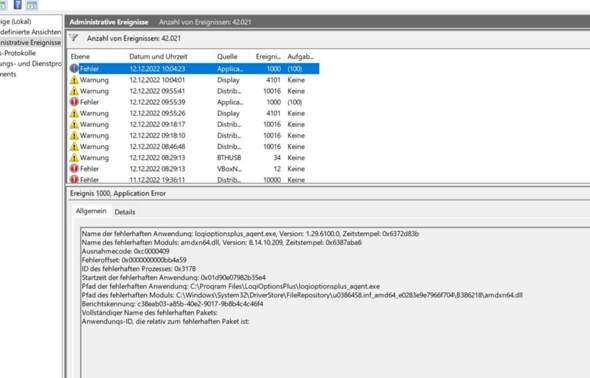Click '12.12.2022 09:18:10' date cell
Screen dimensions: 590x378
tap(157, 135)
